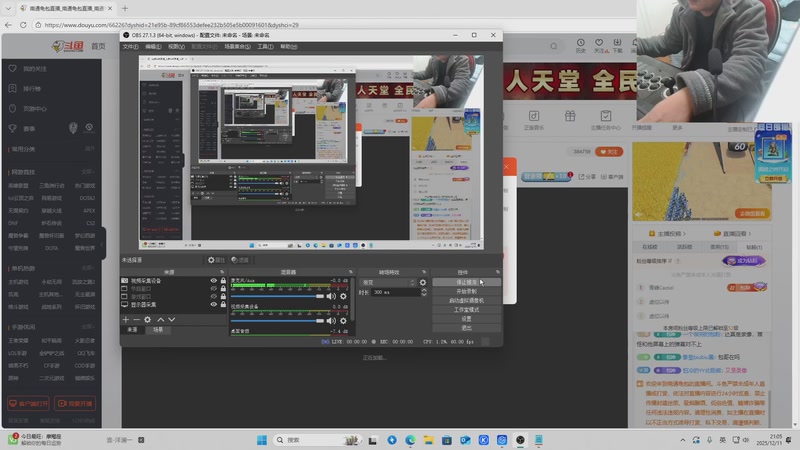This screenshot has height=450, width=800.
Task: Toggle visibility of 显示器采集 source
Action: [x=213, y=305]
